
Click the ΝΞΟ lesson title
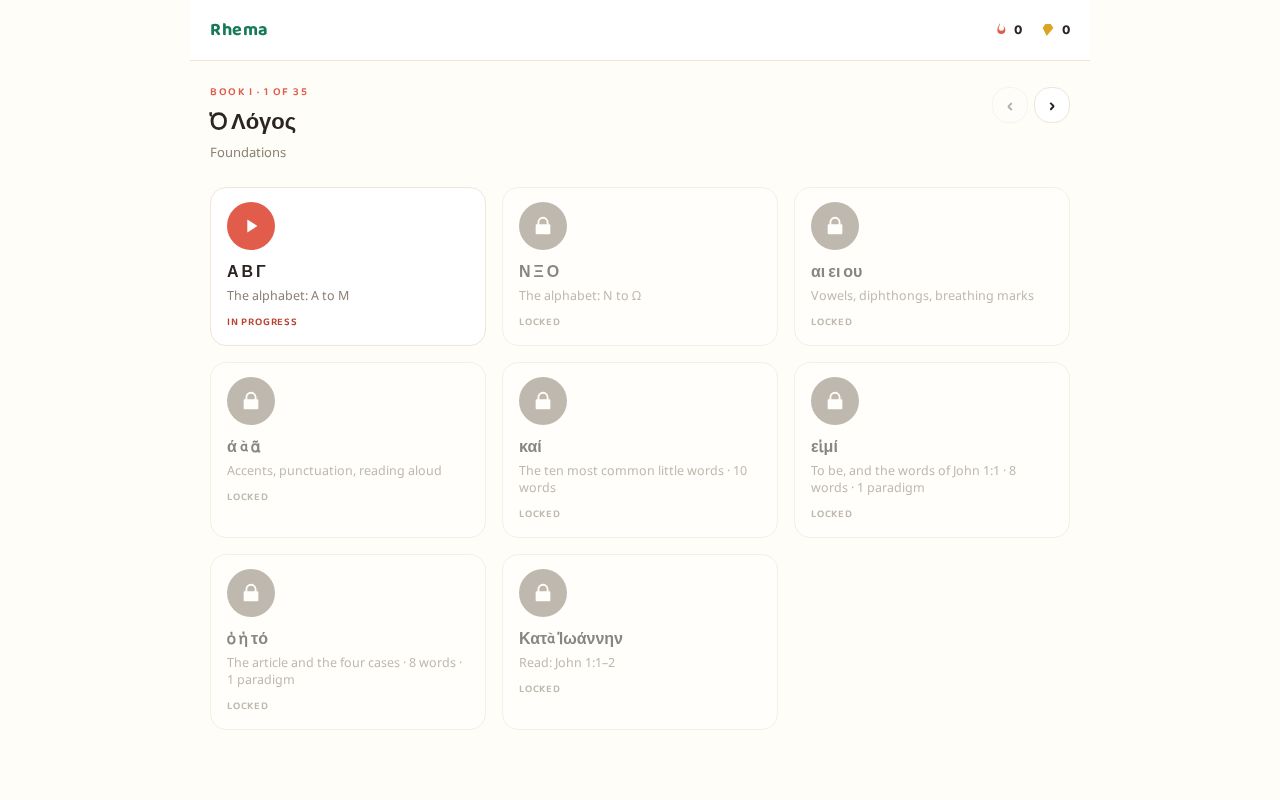tap(539, 271)
